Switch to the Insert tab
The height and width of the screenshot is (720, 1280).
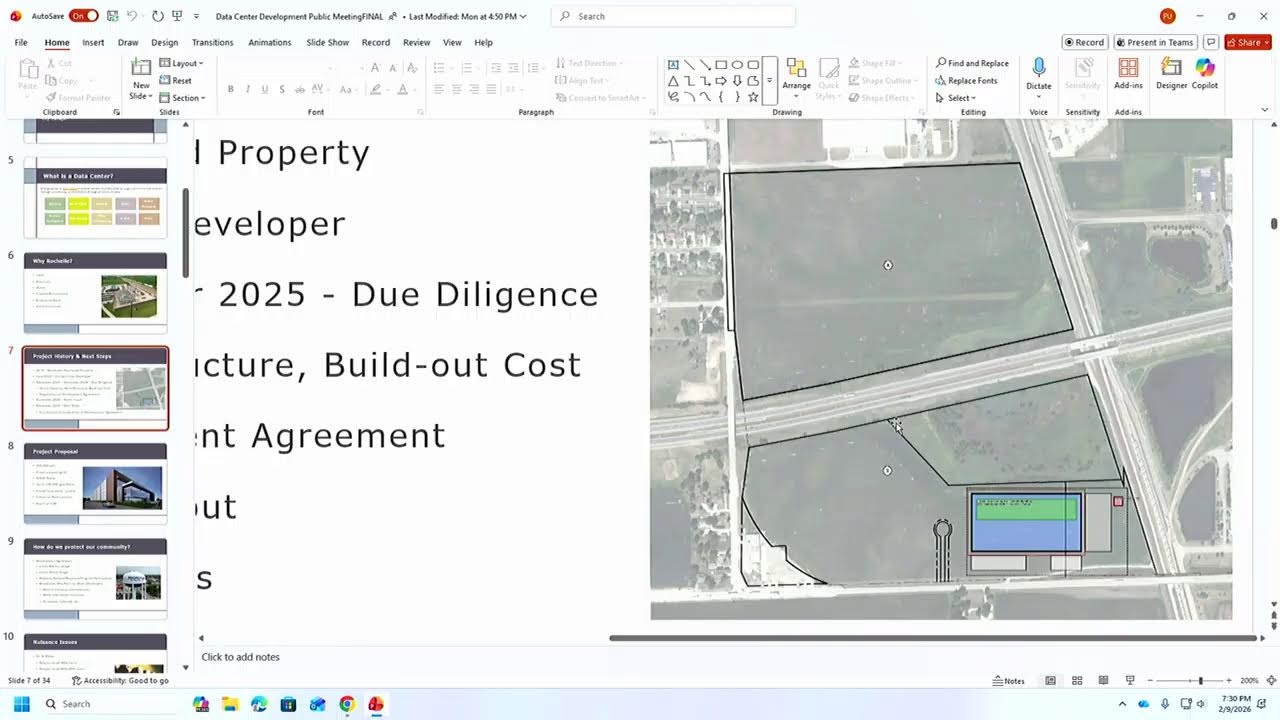tap(93, 42)
